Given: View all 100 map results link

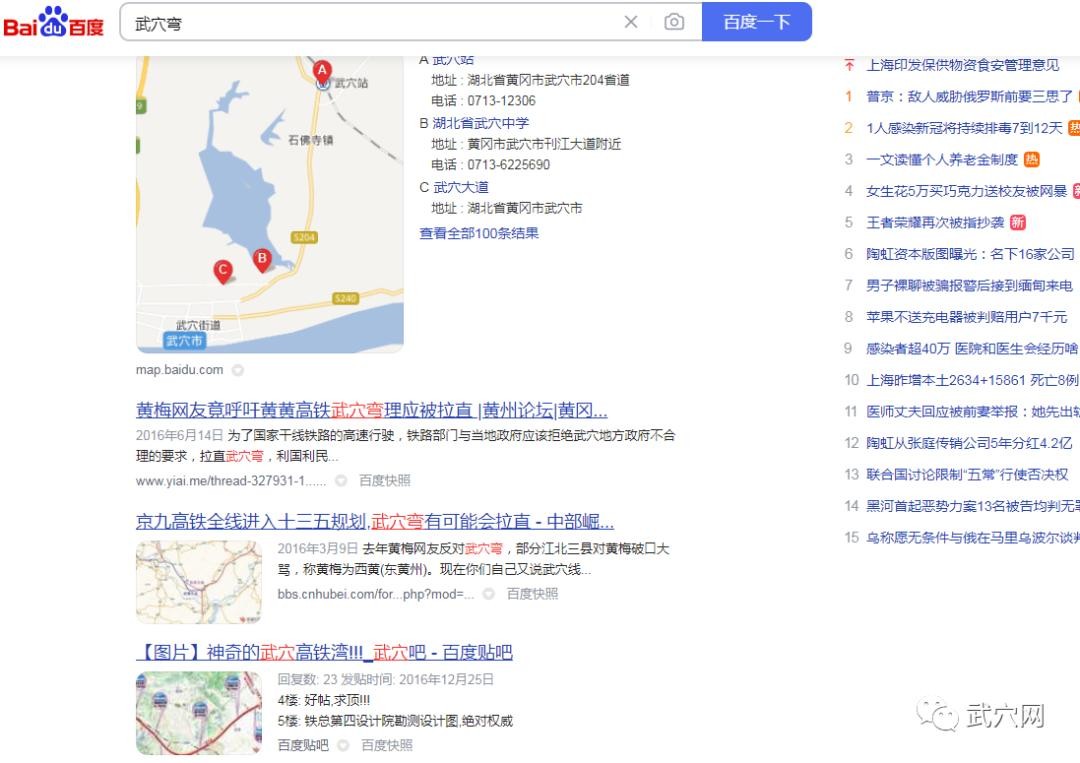Looking at the screenshot, I should click(x=479, y=233).
